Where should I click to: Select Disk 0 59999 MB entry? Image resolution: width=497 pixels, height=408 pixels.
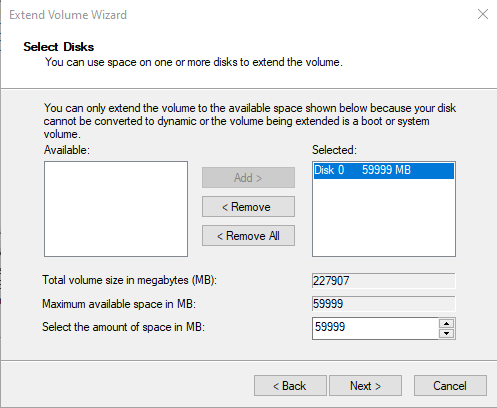point(384,170)
